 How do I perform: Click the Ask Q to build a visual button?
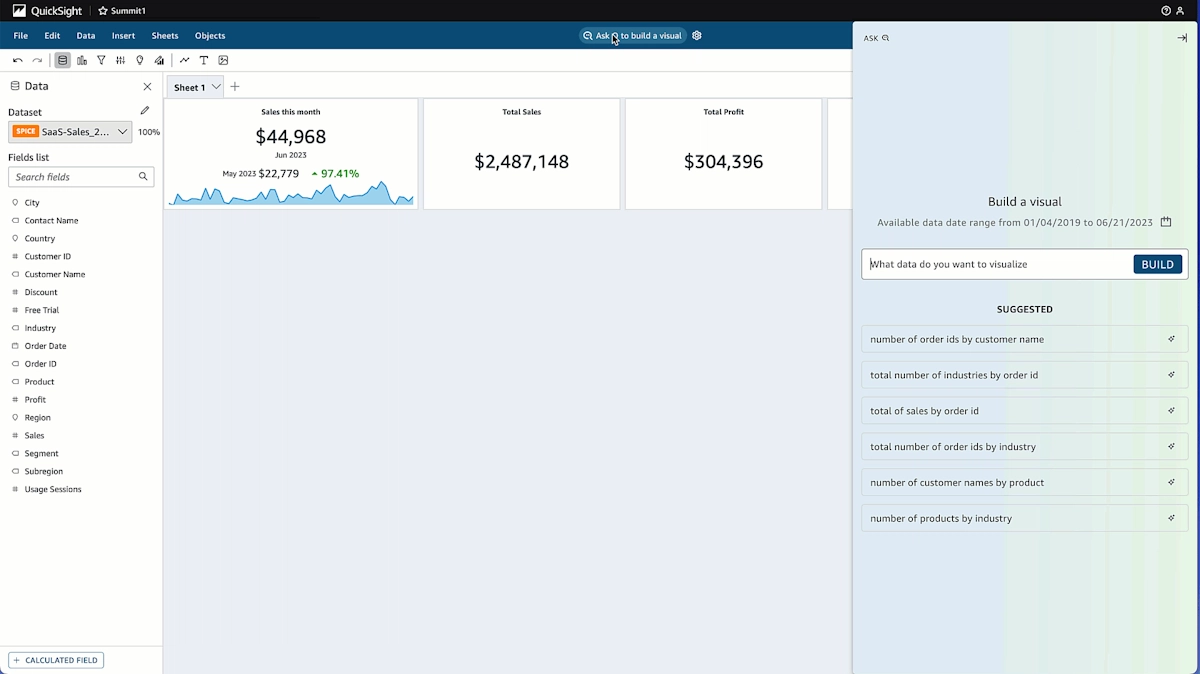pos(632,35)
